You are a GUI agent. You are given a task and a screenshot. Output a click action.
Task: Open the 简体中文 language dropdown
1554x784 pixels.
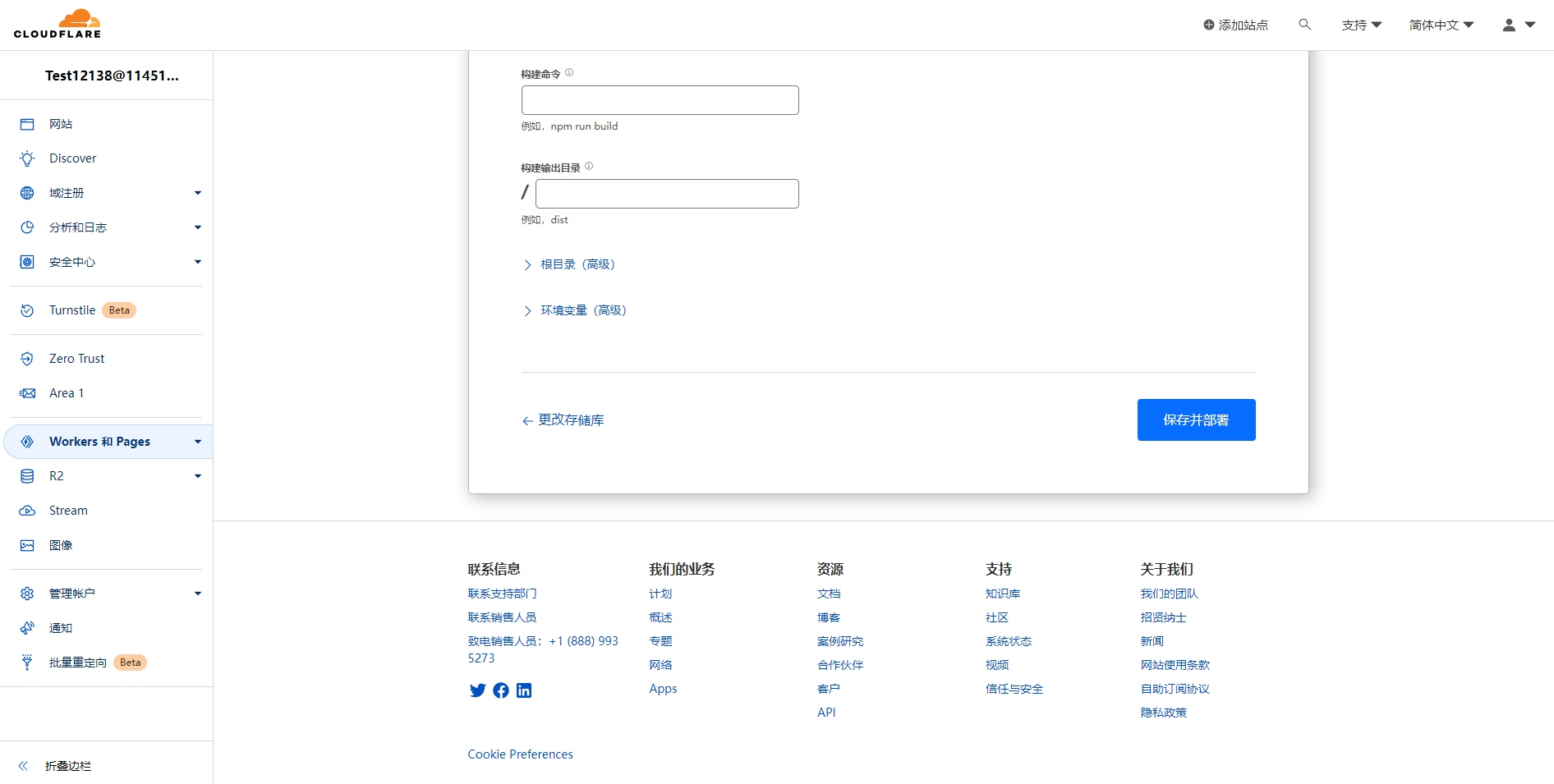tap(1441, 25)
